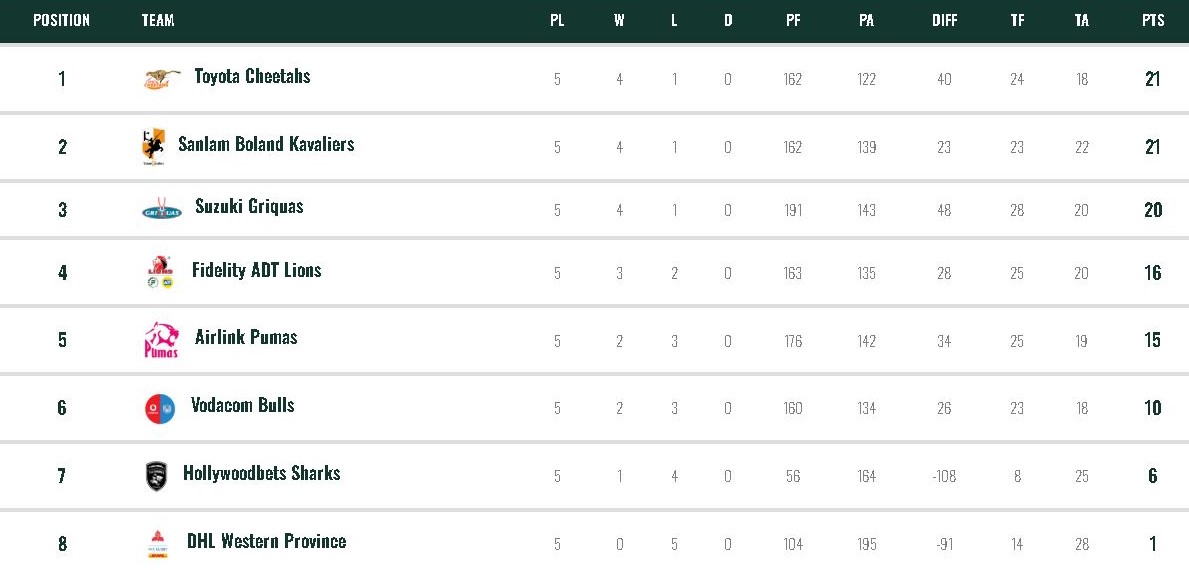Sort table by the PTS column header
The height and width of the screenshot is (570, 1189).
pos(1153,20)
